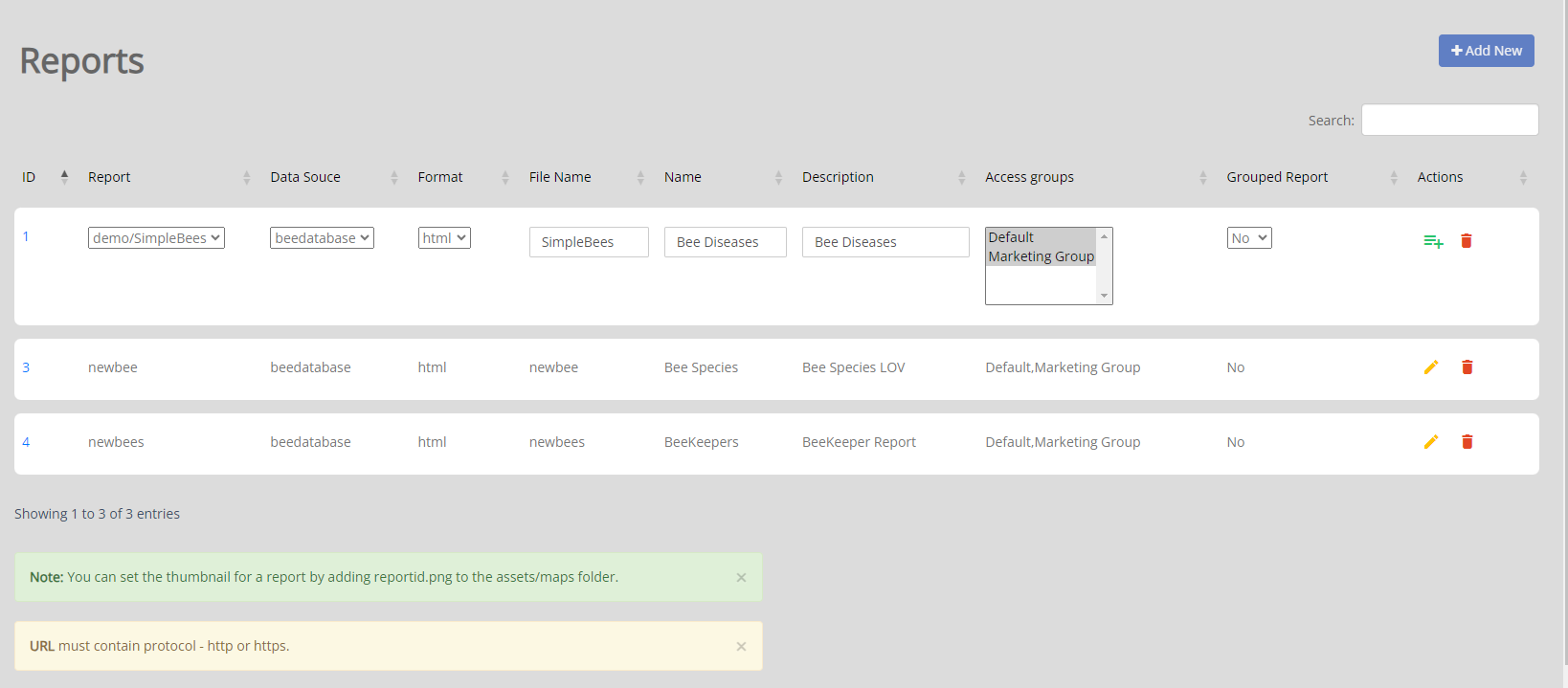Select Default in access groups list
Image resolution: width=1568 pixels, height=688 pixels.
(1042, 237)
